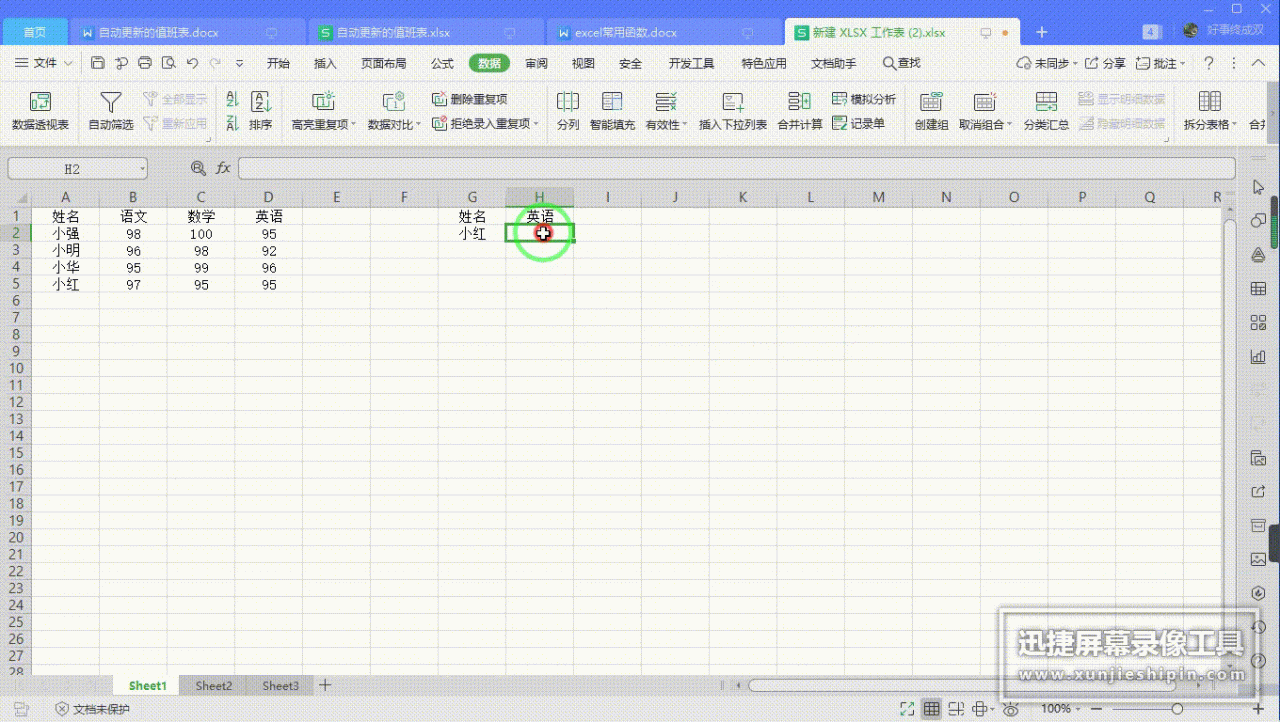Click the eye protection mode icon
Viewport: 1280px width, 722px height.
coord(1011,709)
